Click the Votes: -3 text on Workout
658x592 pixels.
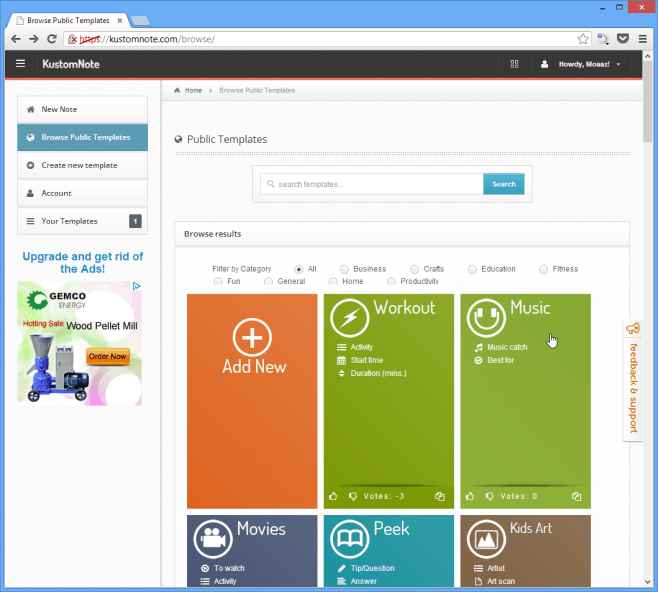click(x=384, y=496)
